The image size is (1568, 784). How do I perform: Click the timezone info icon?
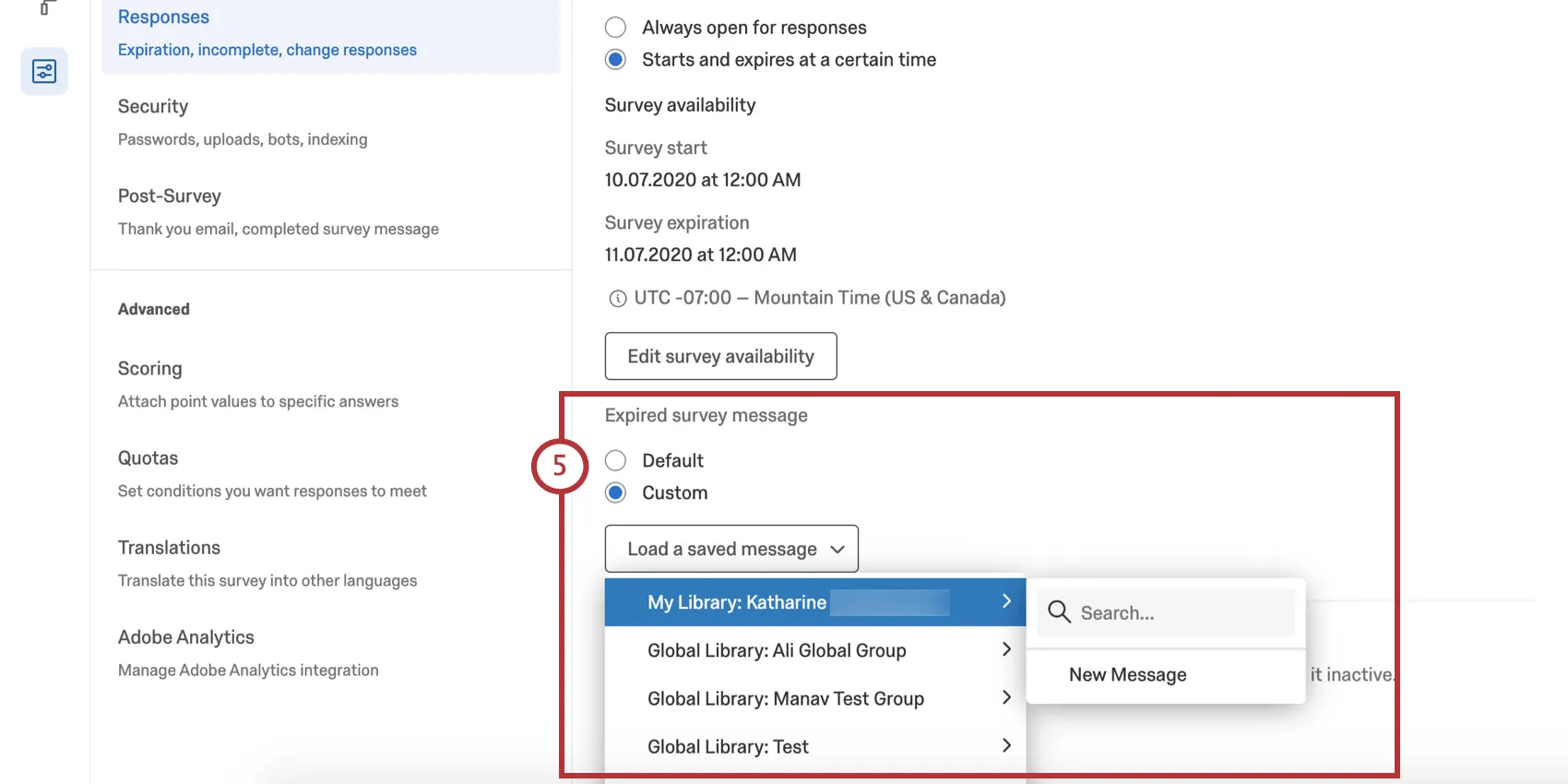pos(617,299)
